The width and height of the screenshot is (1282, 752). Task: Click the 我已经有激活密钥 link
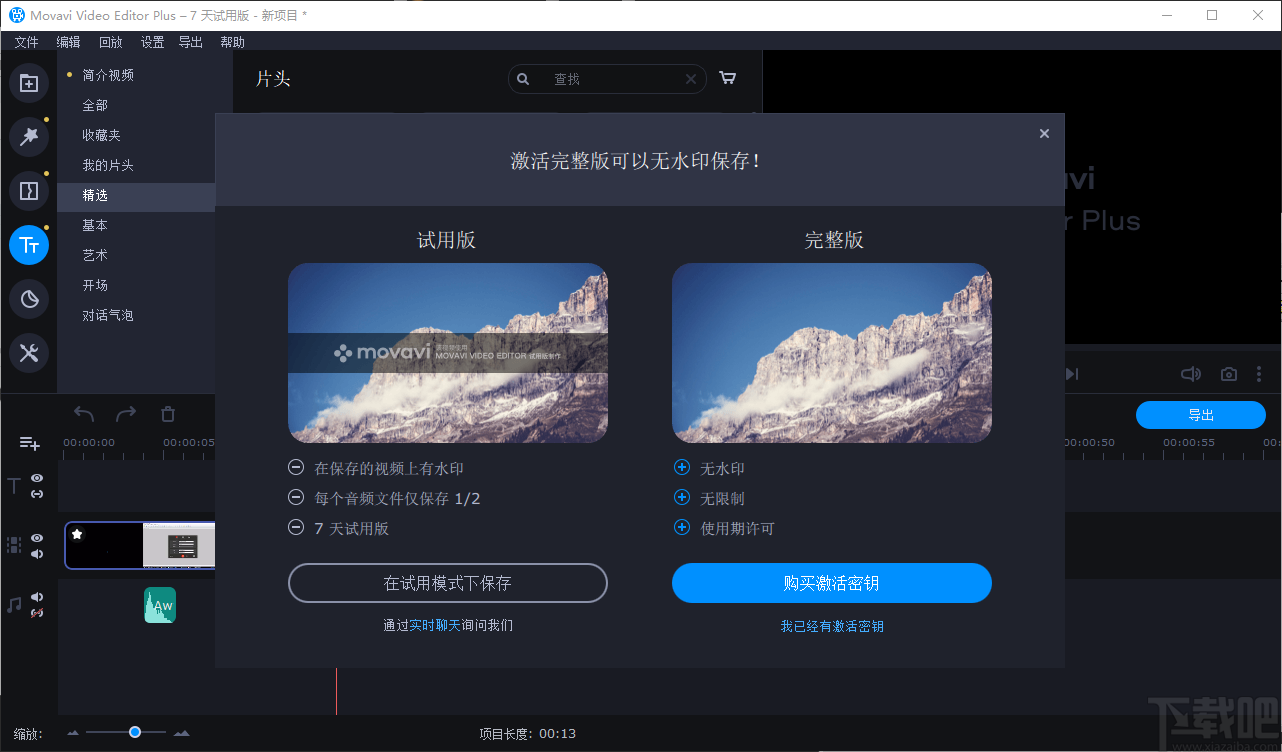[832, 626]
